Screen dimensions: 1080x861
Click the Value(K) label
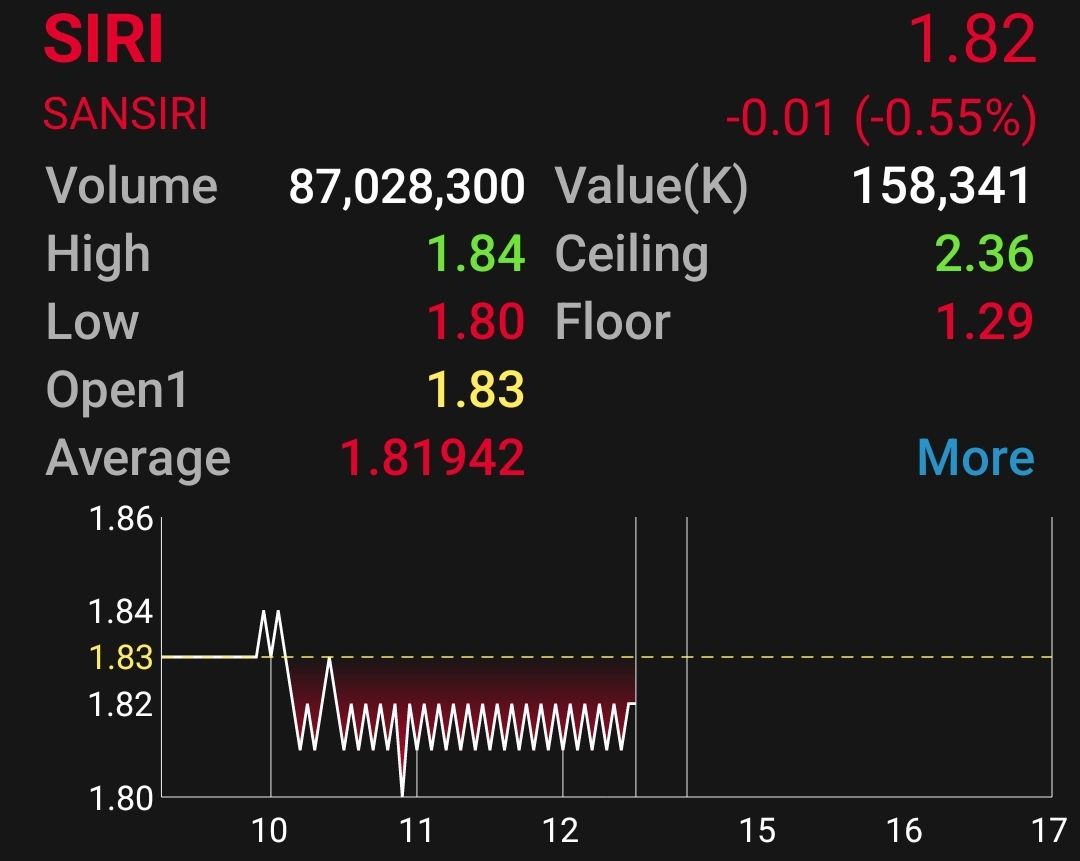[x=652, y=187]
